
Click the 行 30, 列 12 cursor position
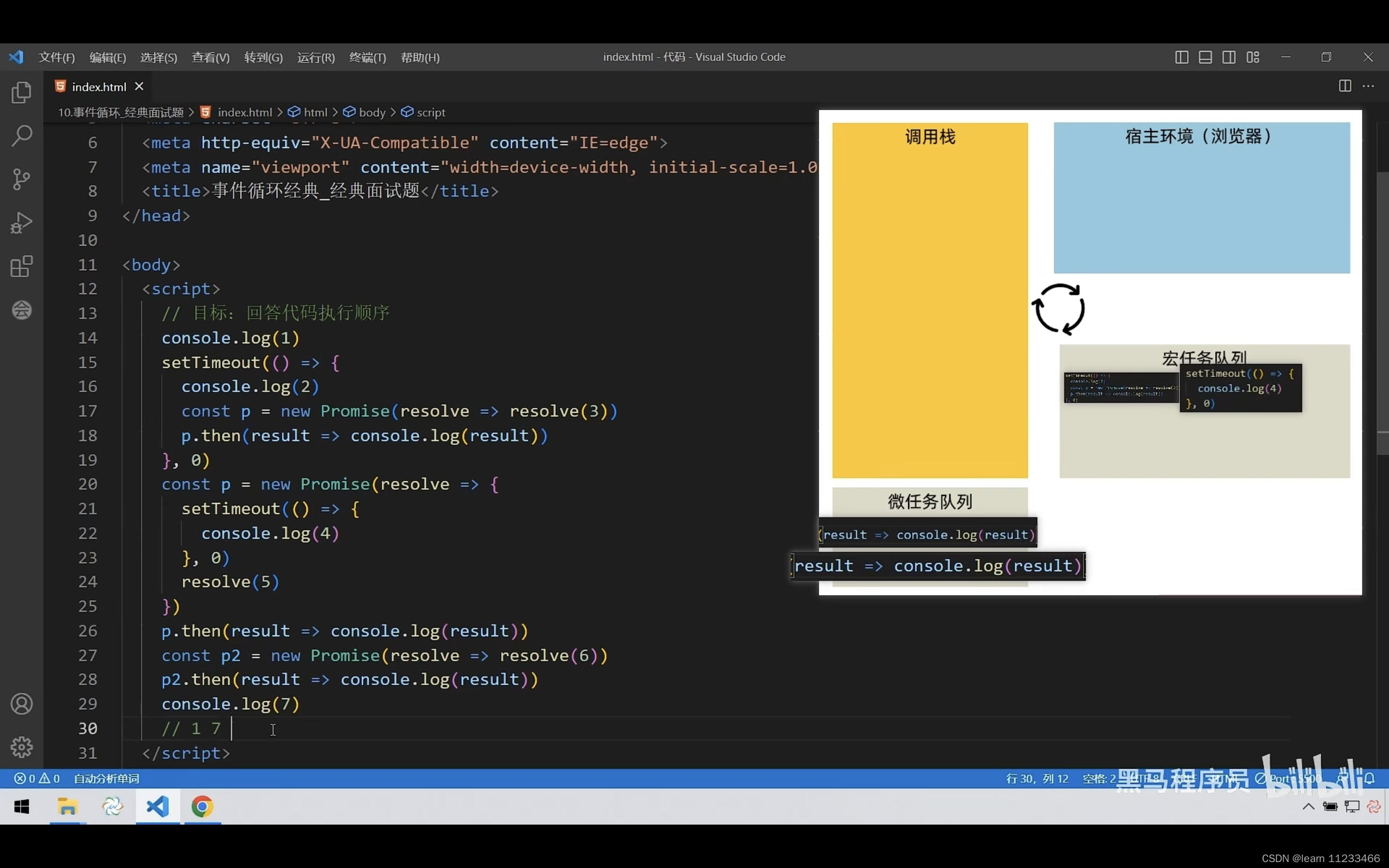coord(1036,778)
